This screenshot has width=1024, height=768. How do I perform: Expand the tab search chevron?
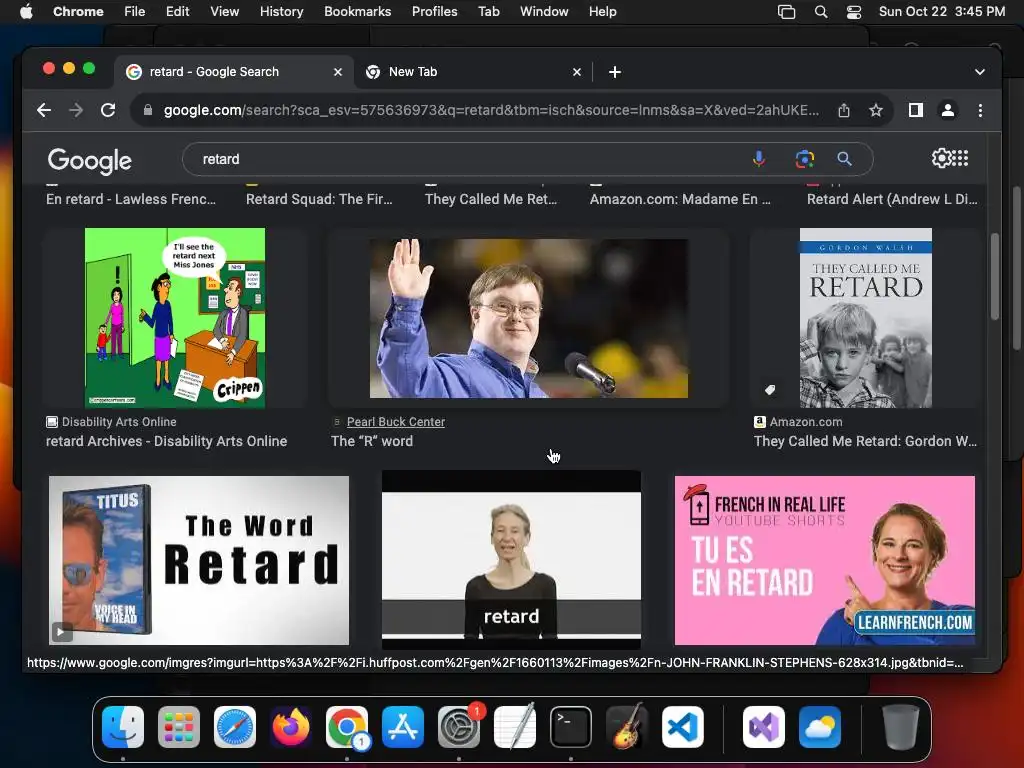[980, 72]
